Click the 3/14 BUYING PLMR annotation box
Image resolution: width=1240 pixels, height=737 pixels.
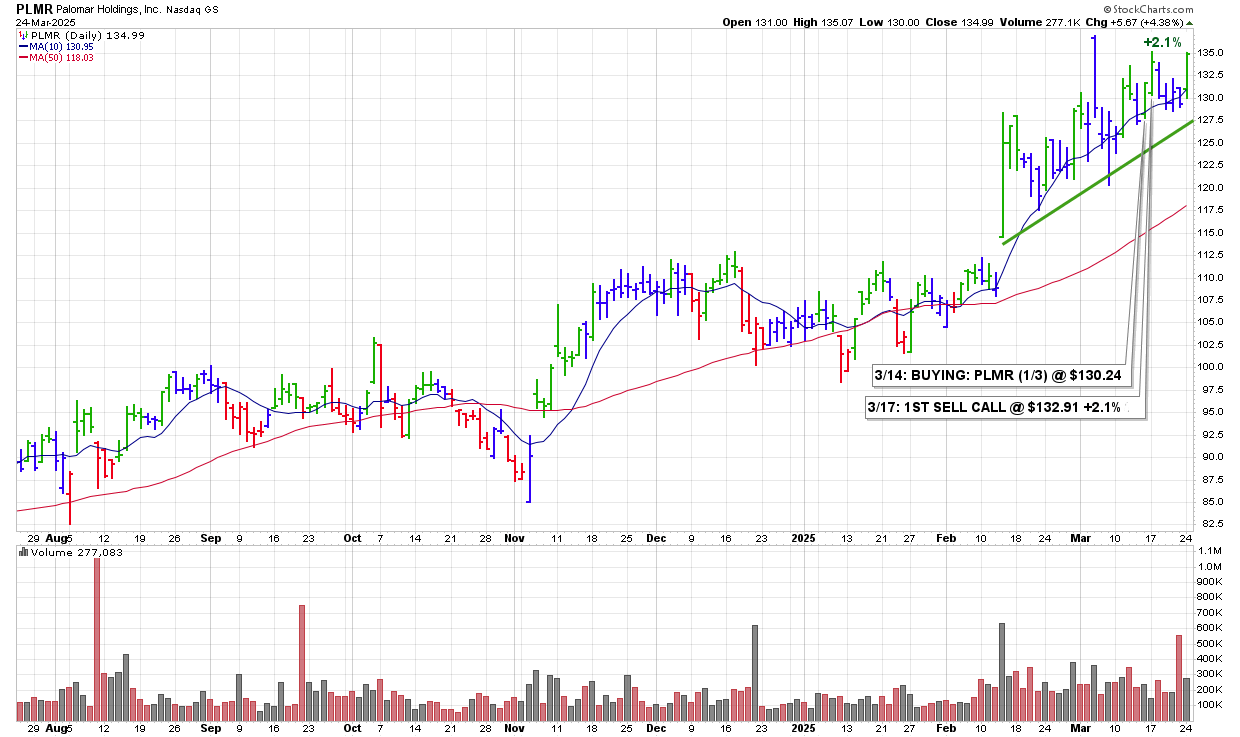pyautogui.click(x=1000, y=375)
